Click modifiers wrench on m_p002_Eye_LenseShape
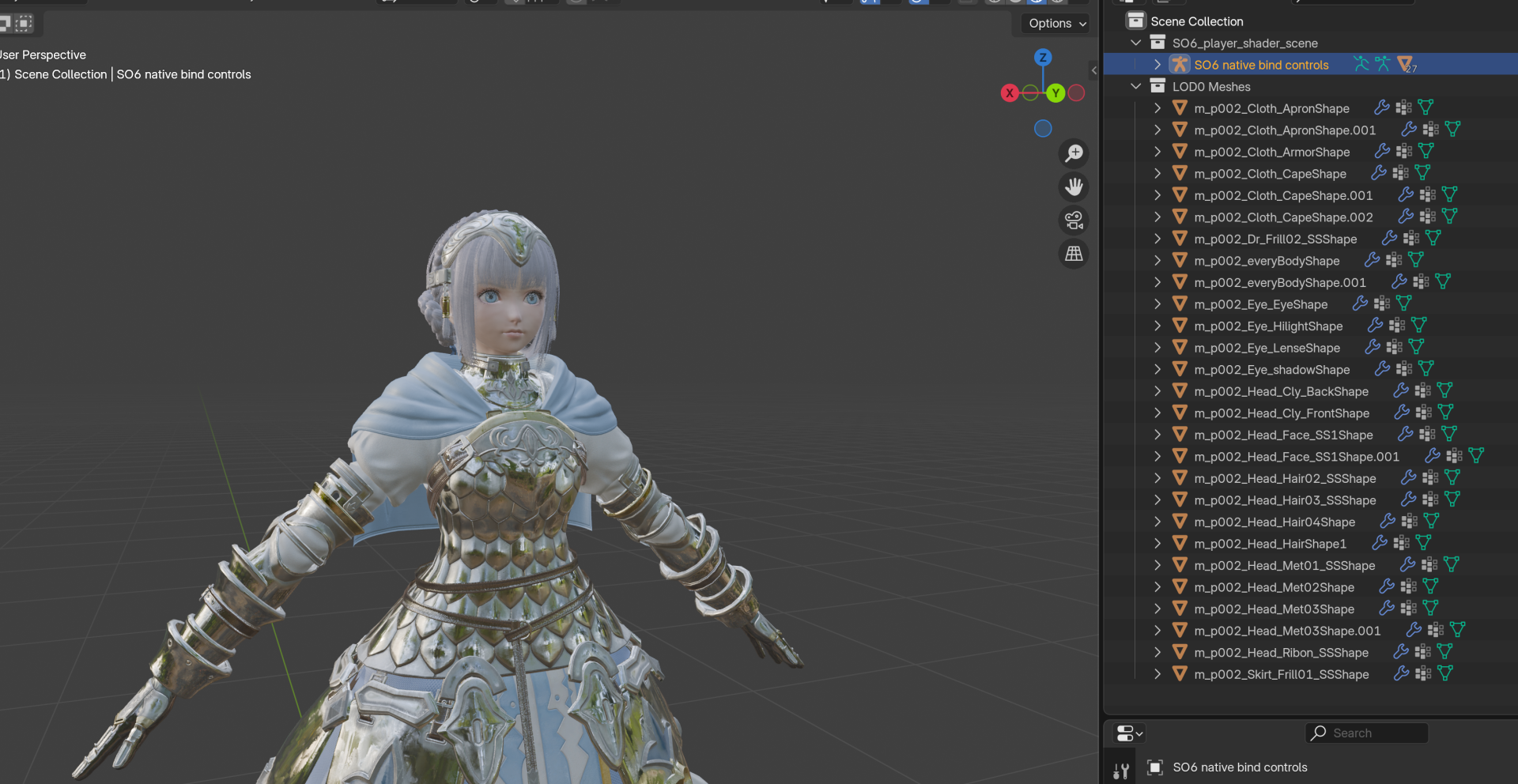Screen dimensions: 1518x784 pos(1373,347)
